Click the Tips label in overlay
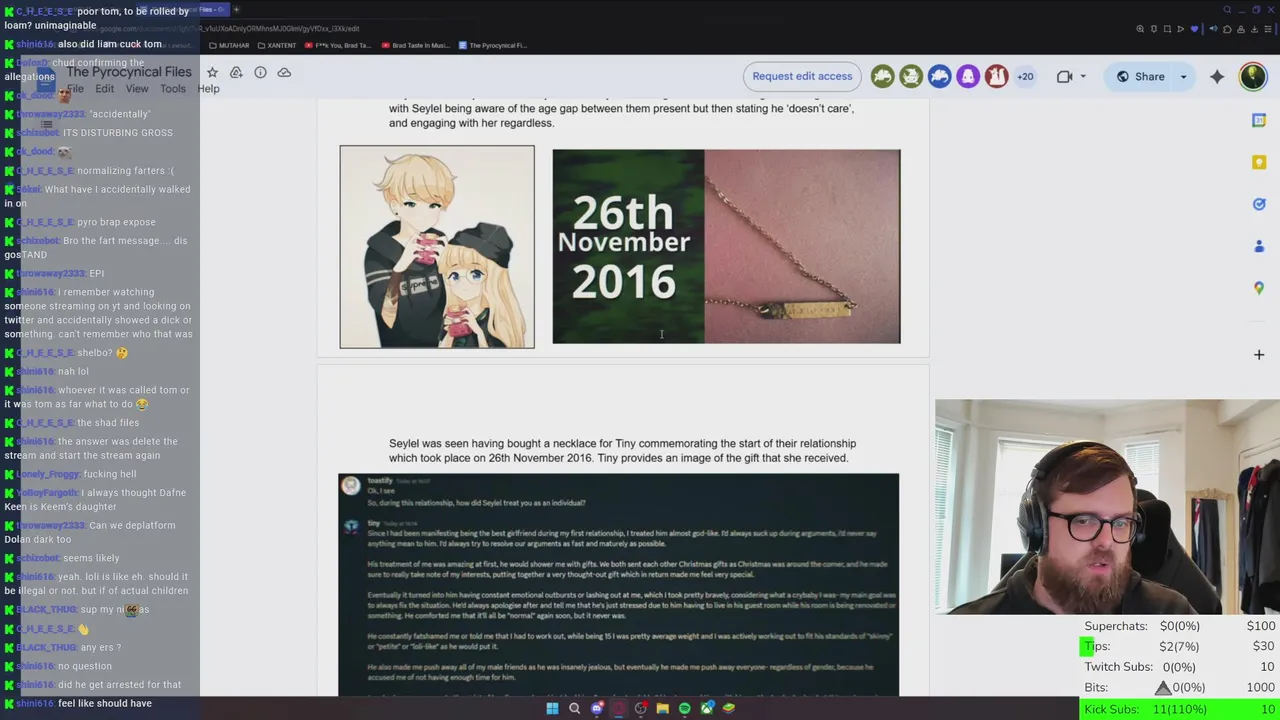 pos(1097,646)
